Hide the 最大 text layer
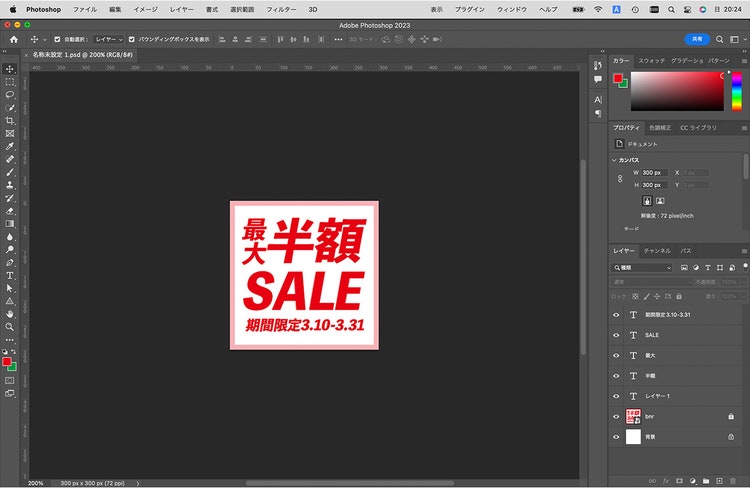The width and height of the screenshot is (750, 488). pyautogui.click(x=616, y=355)
